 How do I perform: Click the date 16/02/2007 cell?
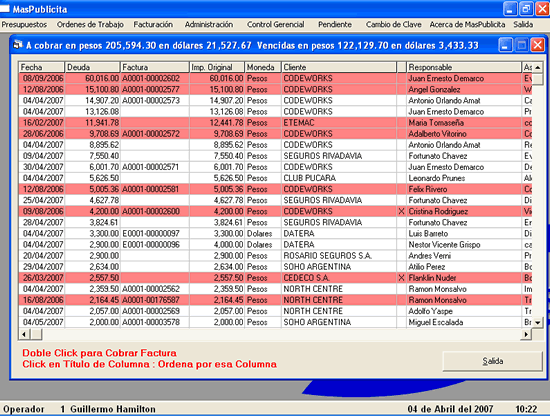tap(42, 123)
